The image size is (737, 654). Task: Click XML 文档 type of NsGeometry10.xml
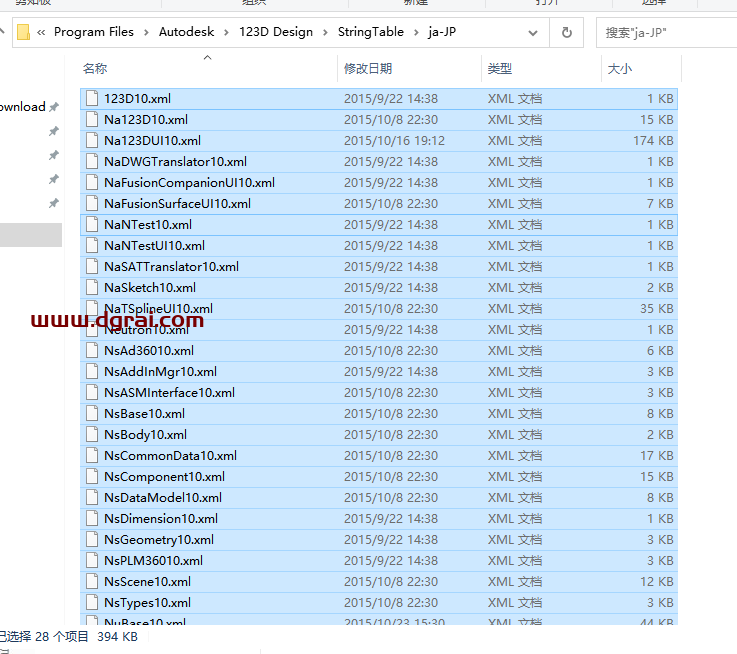515,540
